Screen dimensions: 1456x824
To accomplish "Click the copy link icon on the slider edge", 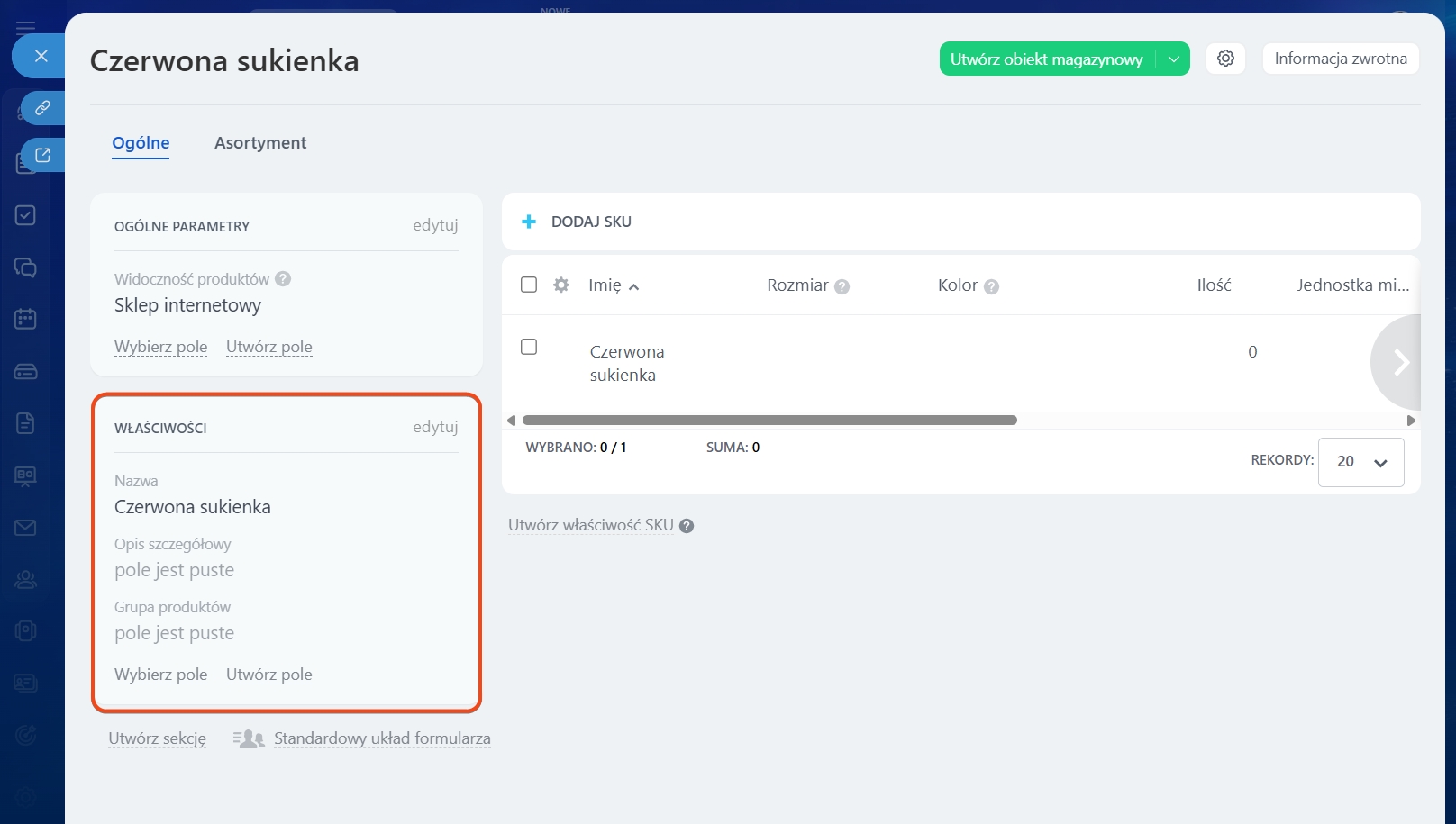I will [x=42, y=108].
